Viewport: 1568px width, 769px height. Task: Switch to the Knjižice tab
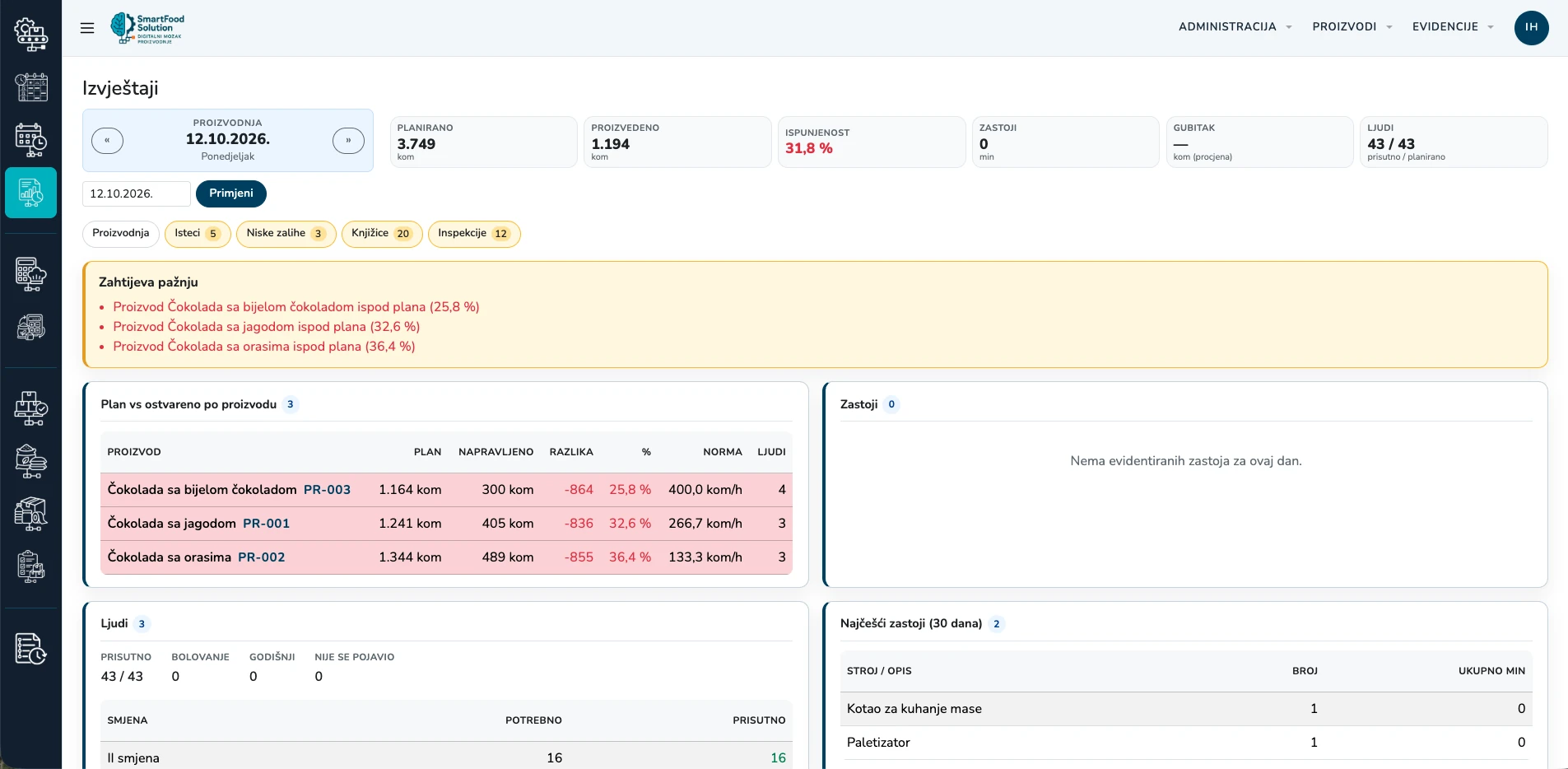tap(382, 234)
